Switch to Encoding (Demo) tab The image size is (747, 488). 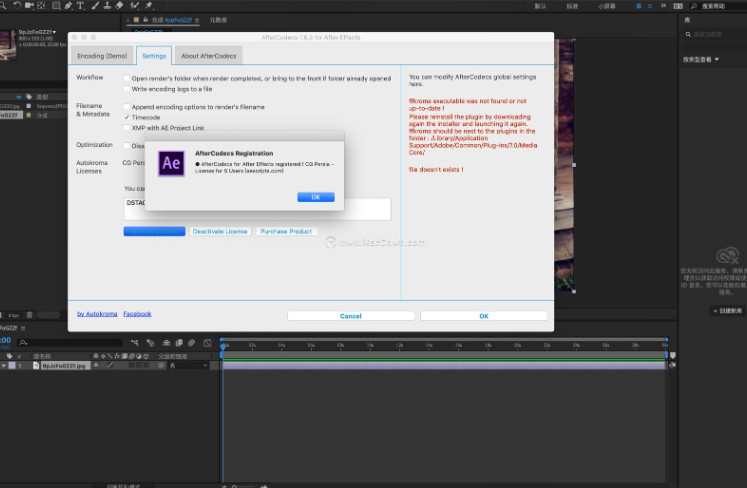click(102, 56)
